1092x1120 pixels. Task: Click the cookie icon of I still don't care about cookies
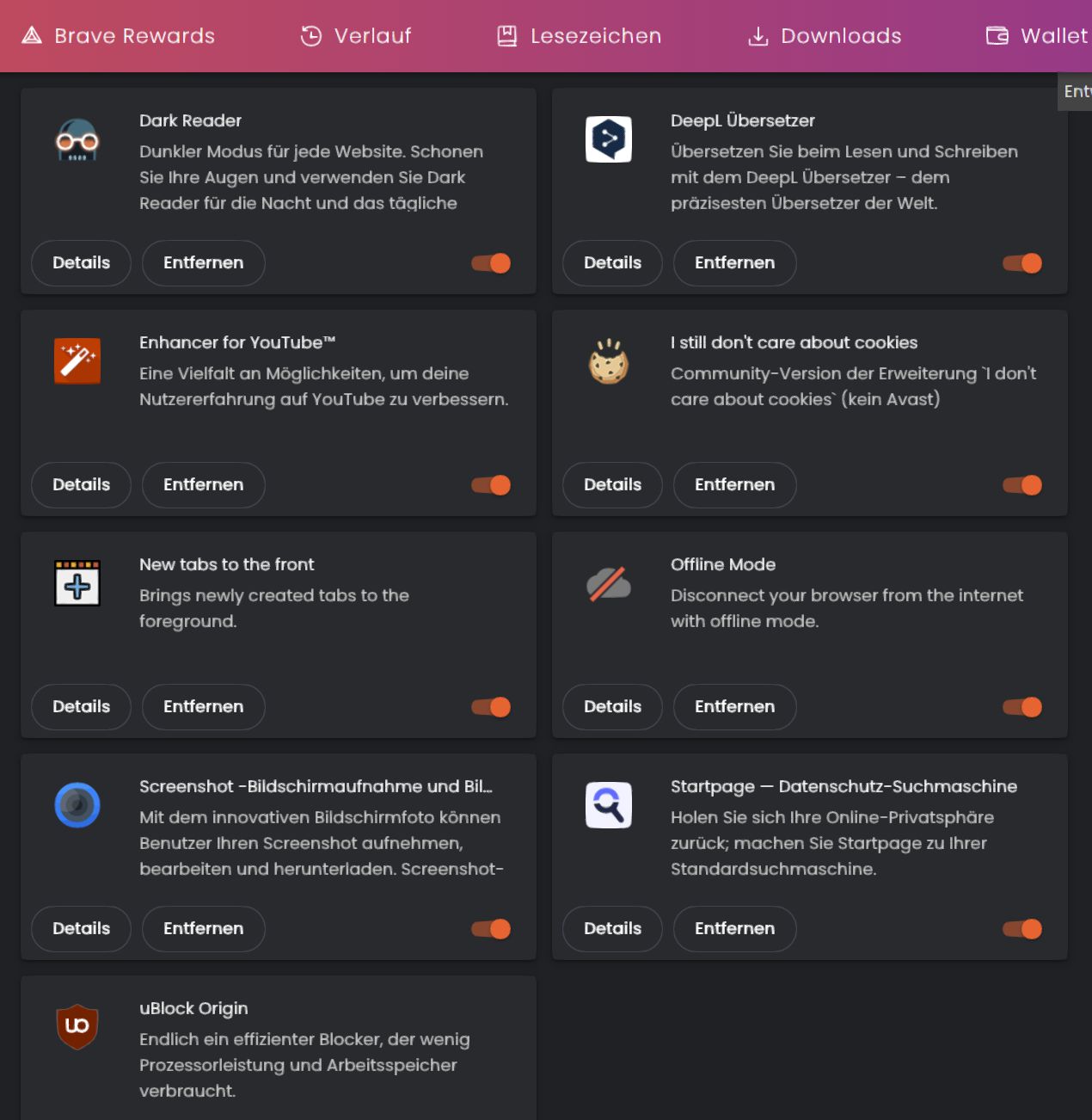(609, 361)
